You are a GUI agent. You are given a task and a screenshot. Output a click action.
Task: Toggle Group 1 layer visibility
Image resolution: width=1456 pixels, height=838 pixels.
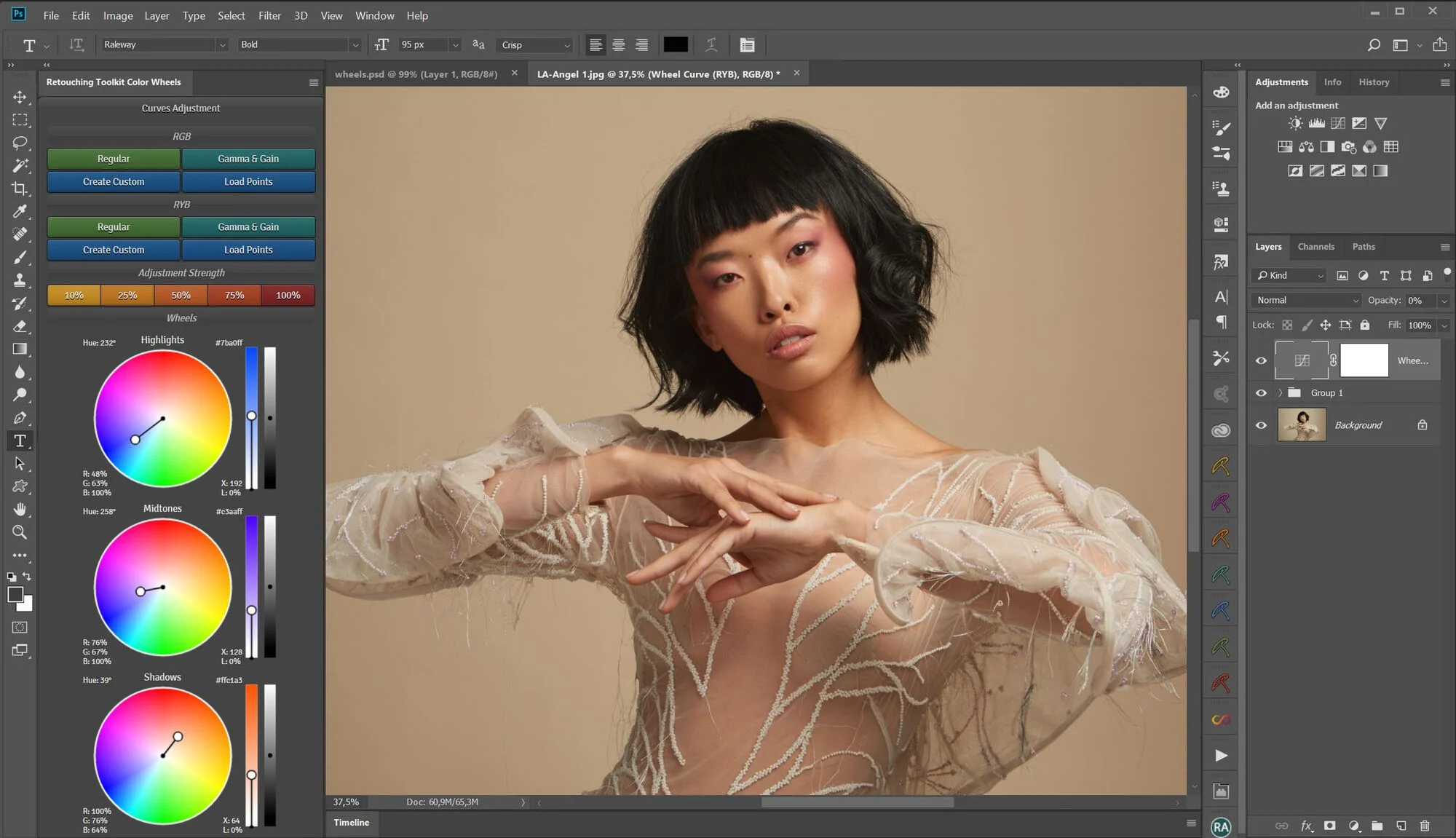pos(1261,393)
